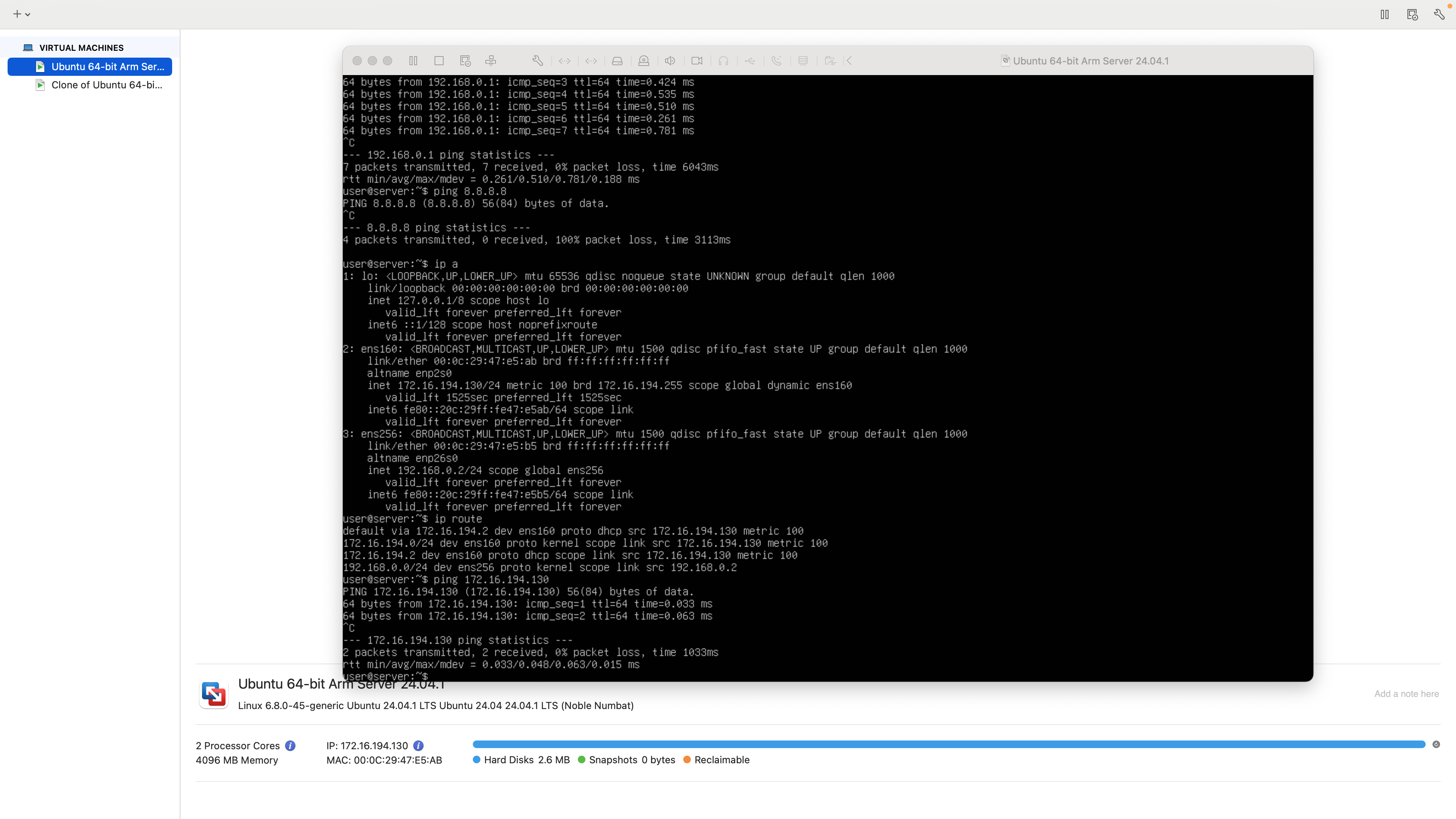Collapse the device toolbar with the chevron

(x=849, y=61)
